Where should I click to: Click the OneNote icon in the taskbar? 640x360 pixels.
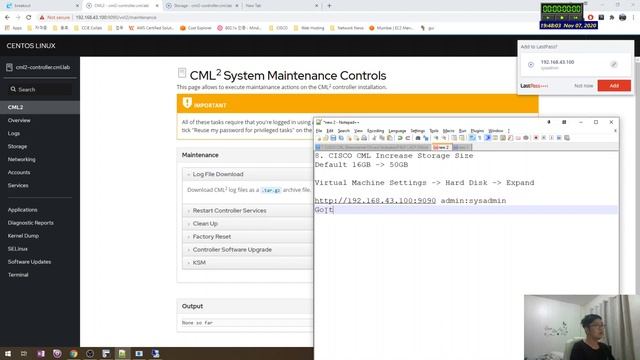coord(41,353)
